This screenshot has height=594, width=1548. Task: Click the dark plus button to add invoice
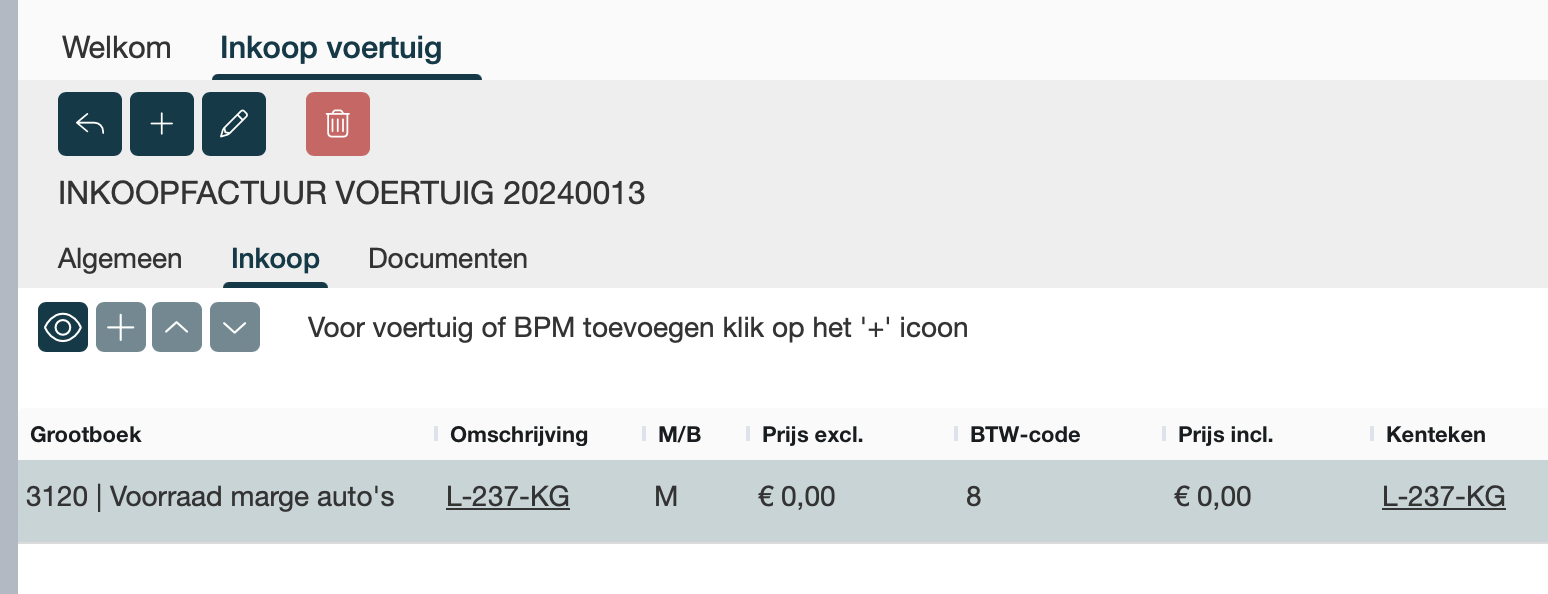point(162,124)
